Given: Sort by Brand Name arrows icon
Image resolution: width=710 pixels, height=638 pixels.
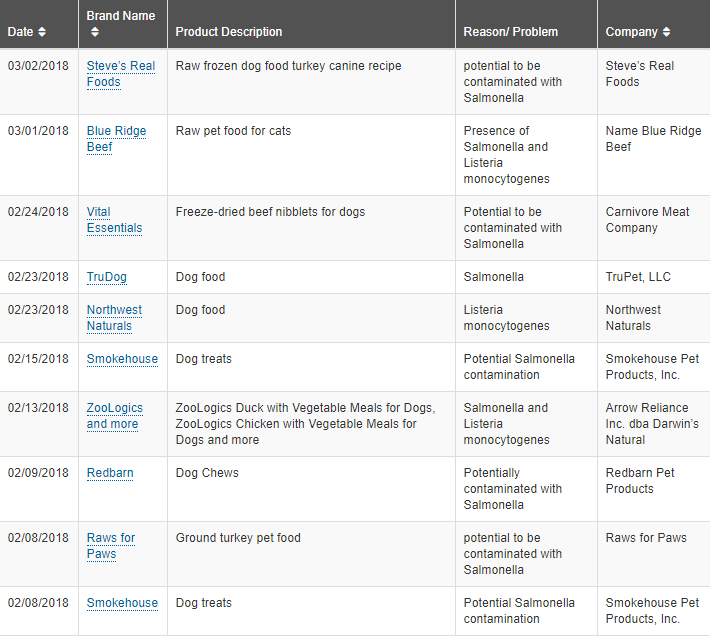Looking at the screenshot, I should tap(95, 32).
